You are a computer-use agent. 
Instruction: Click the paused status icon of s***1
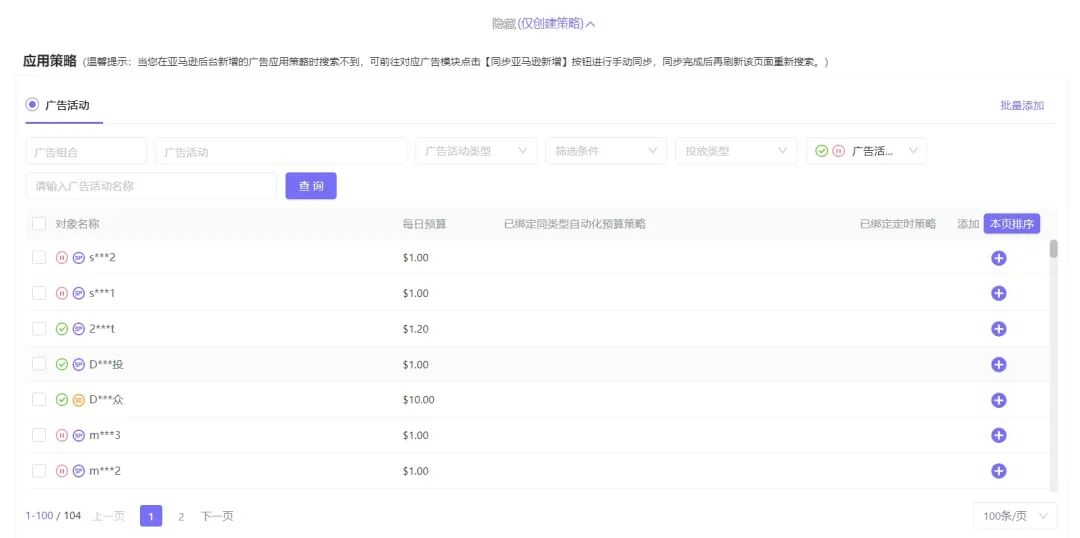click(61, 293)
